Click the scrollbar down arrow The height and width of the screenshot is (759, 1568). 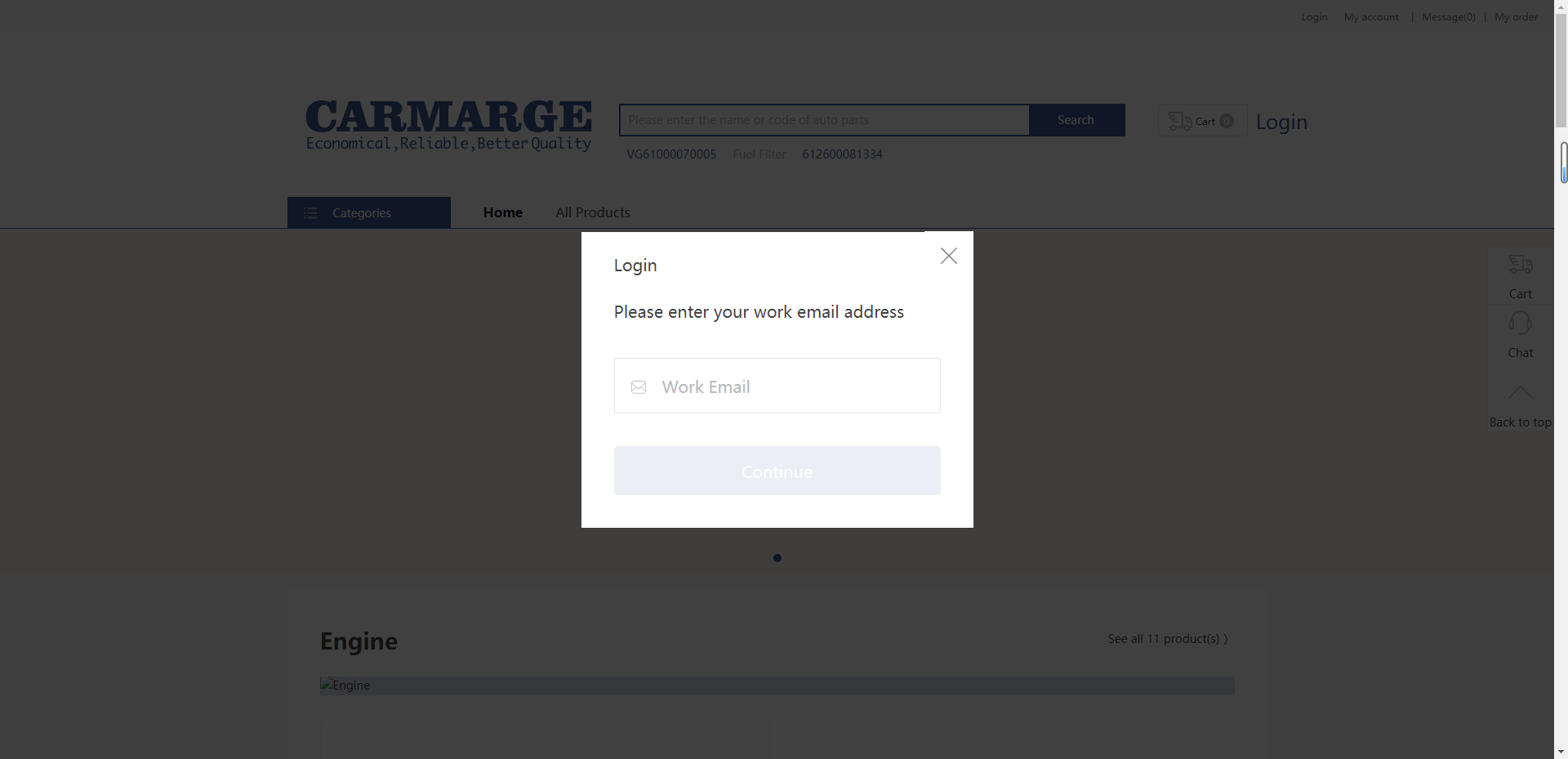tap(1561, 752)
